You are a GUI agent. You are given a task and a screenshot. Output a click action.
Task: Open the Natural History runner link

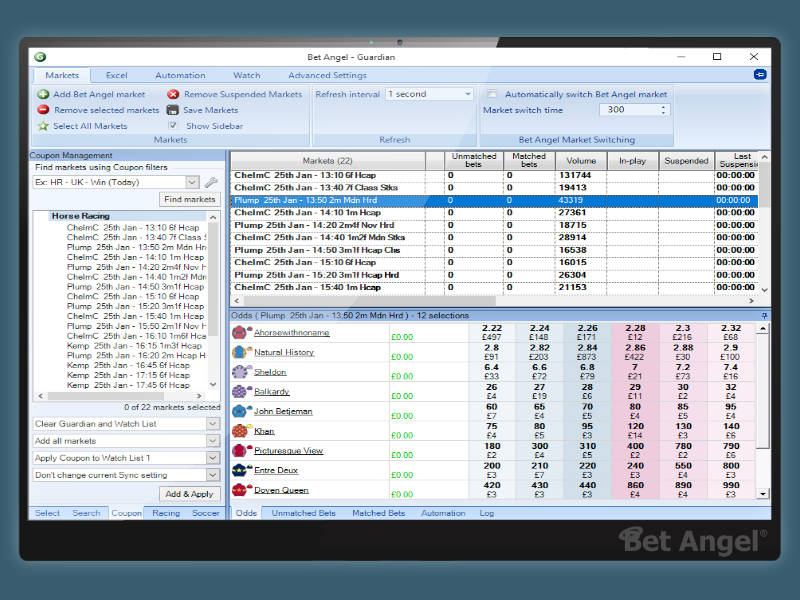click(x=284, y=352)
